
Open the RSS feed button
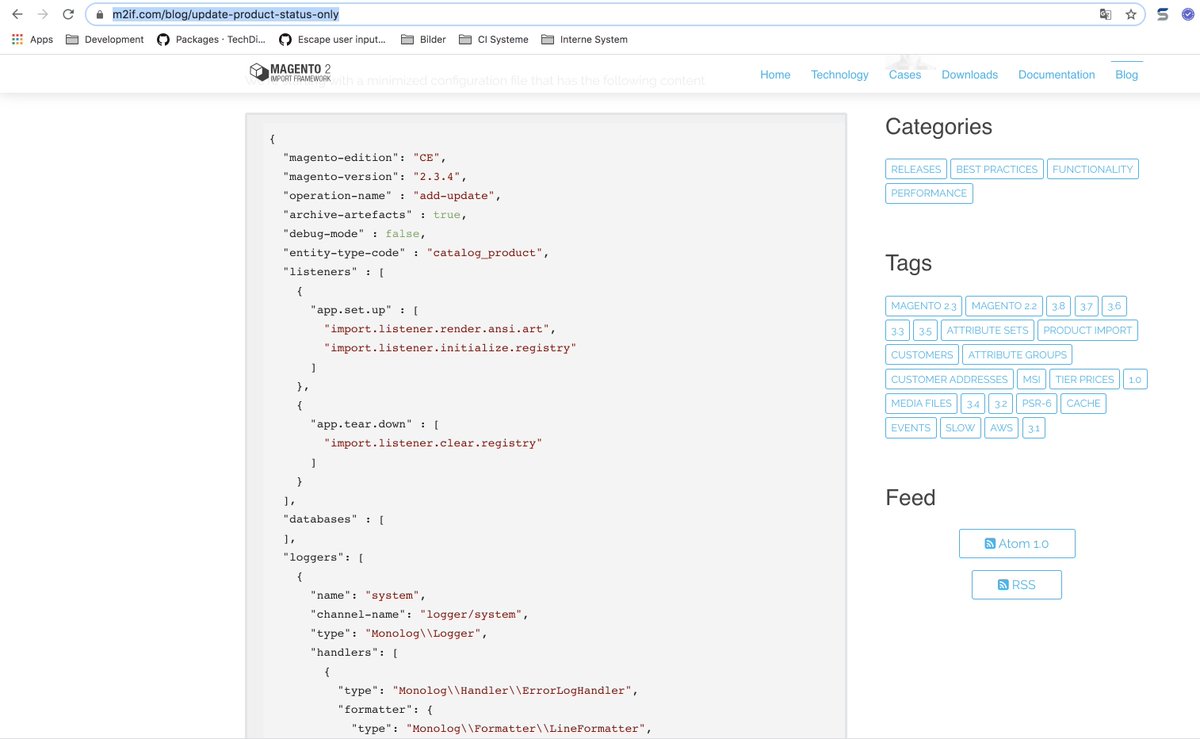click(1017, 584)
